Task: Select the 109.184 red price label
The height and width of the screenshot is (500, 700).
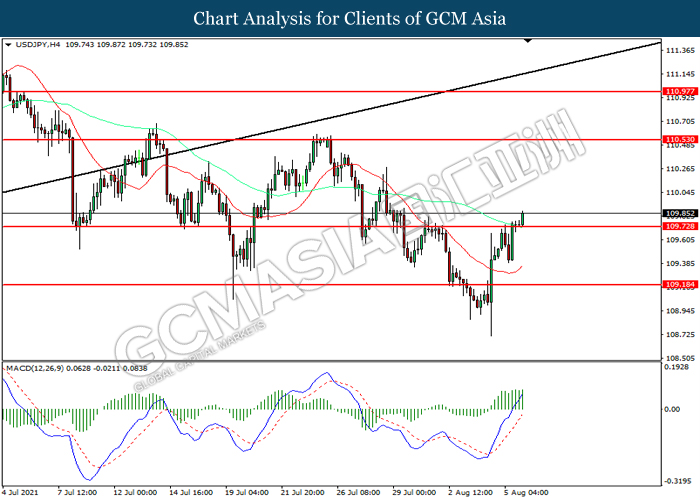Action: pyautogui.click(x=680, y=284)
